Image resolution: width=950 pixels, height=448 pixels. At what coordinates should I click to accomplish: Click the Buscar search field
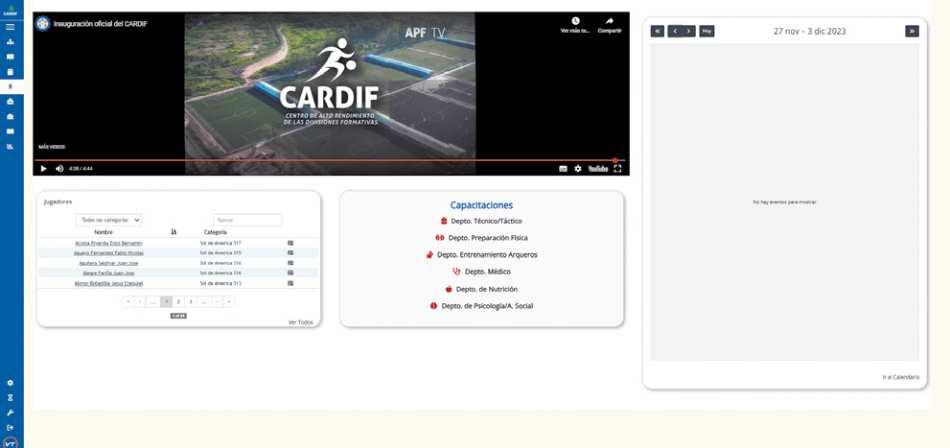(247, 220)
